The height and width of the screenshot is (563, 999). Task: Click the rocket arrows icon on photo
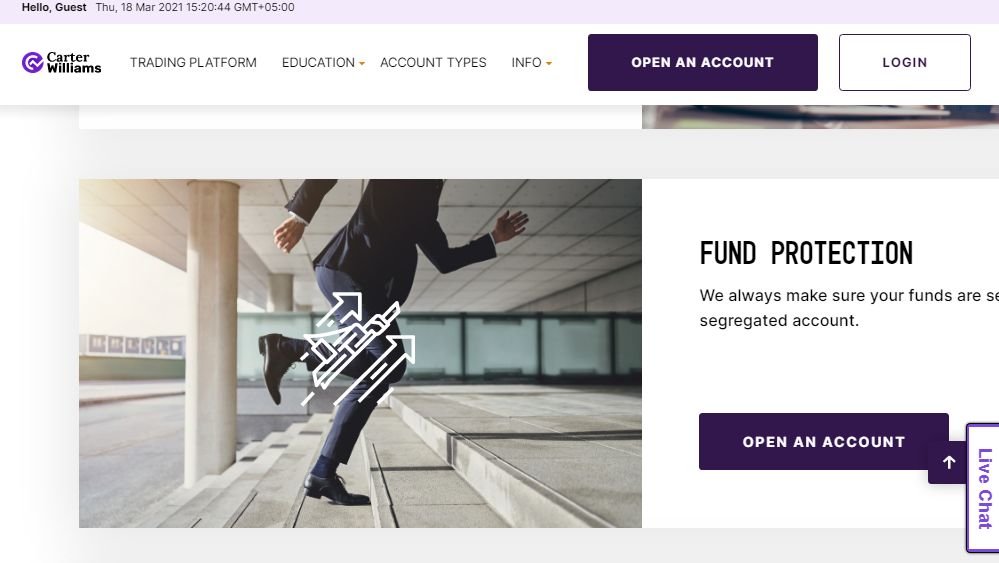pyautogui.click(x=359, y=349)
